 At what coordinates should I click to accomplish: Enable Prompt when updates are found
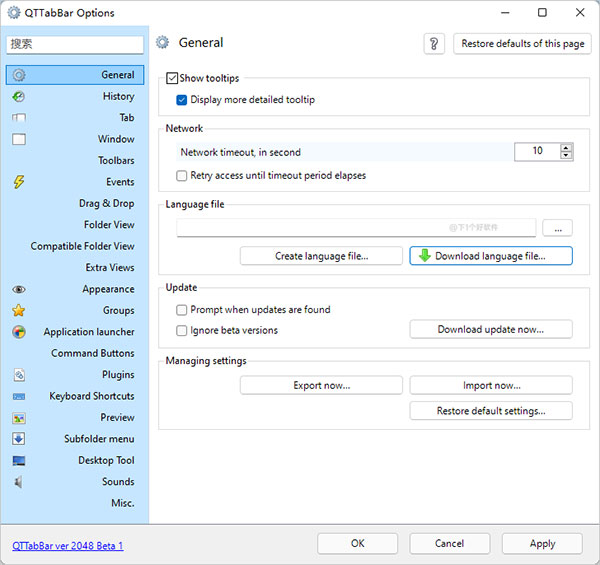(182, 310)
